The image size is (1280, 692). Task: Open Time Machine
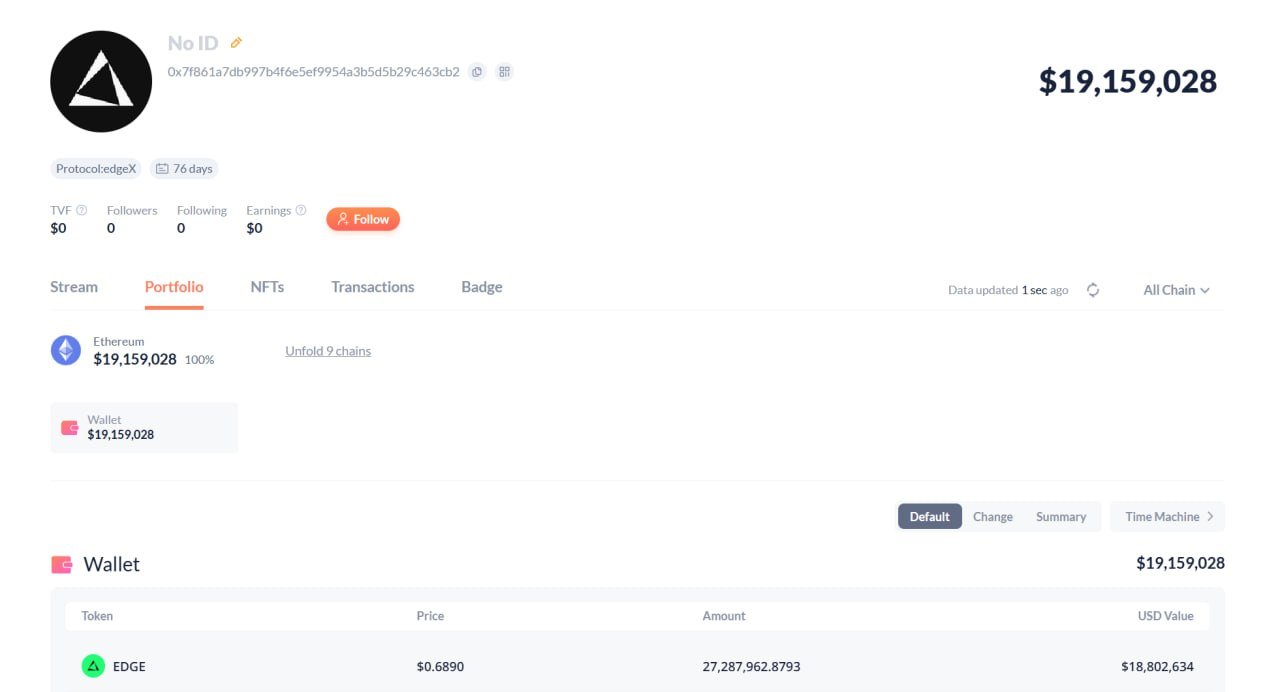(x=1168, y=516)
